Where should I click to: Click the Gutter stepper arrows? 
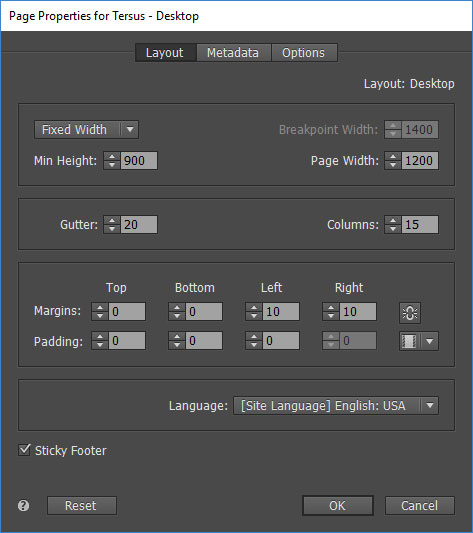[112, 225]
